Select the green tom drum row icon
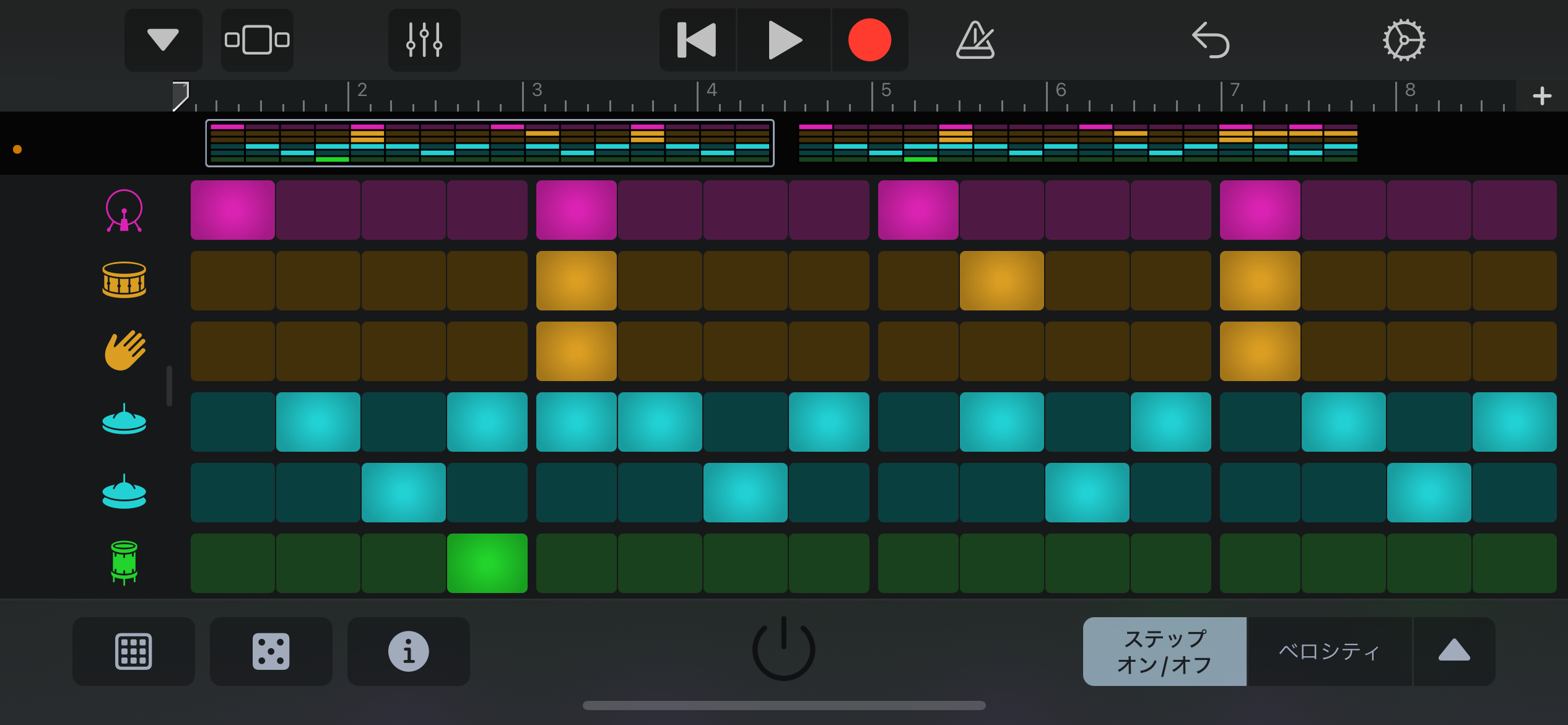 point(124,563)
